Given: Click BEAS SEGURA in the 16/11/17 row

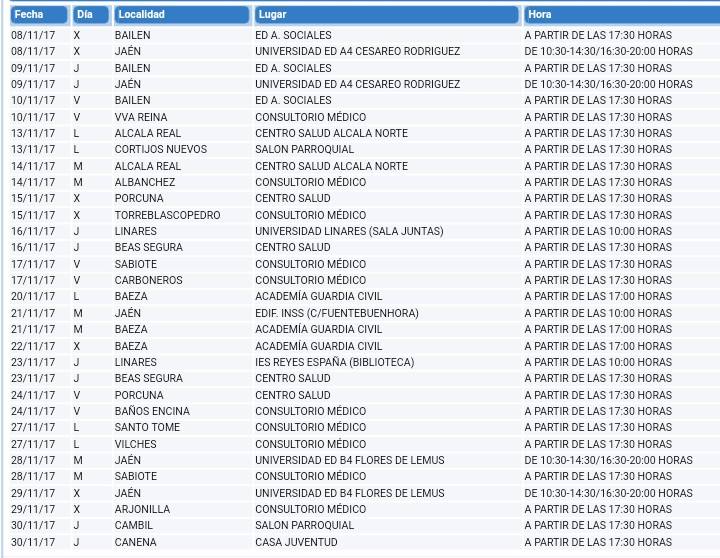Looking at the screenshot, I should coord(149,247).
